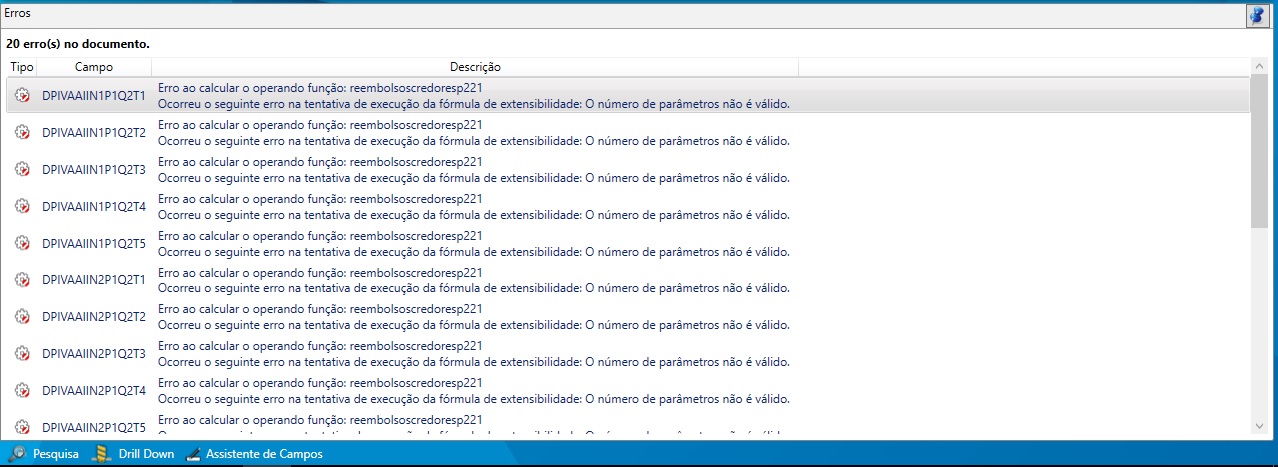The height and width of the screenshot is (467, 1278).
Task: Click error icon for DPIVAAIIN1P1Q2T1 row
Action: [x=22, y=96]
